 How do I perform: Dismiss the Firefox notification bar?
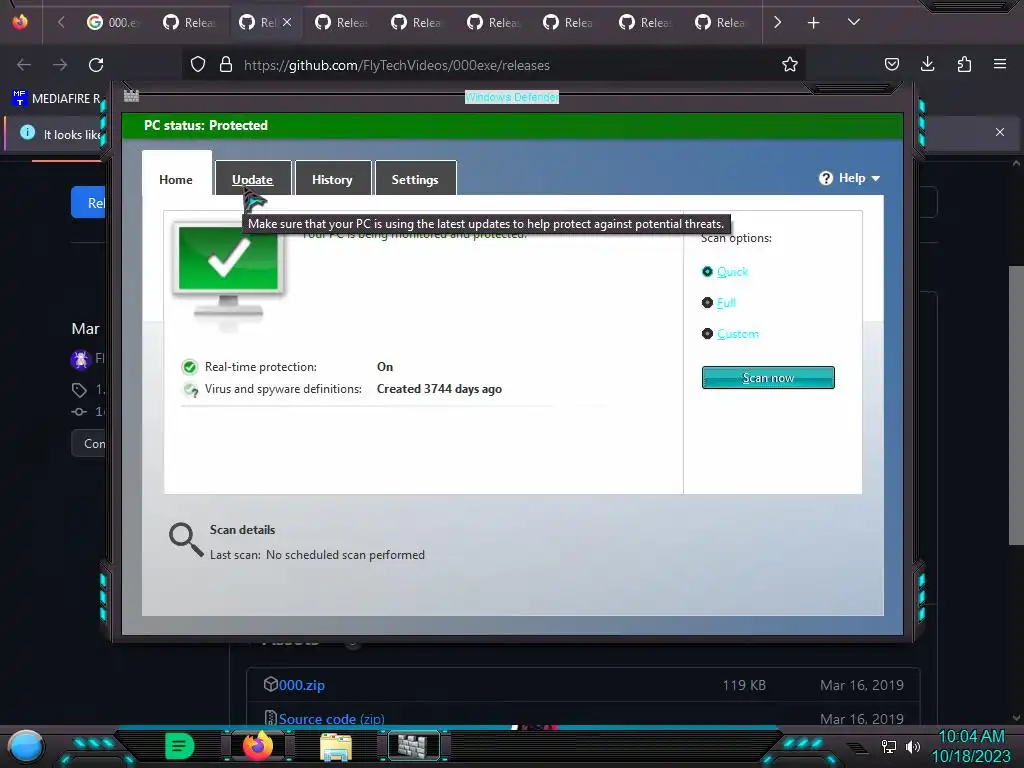click(x=1000, y=132)
